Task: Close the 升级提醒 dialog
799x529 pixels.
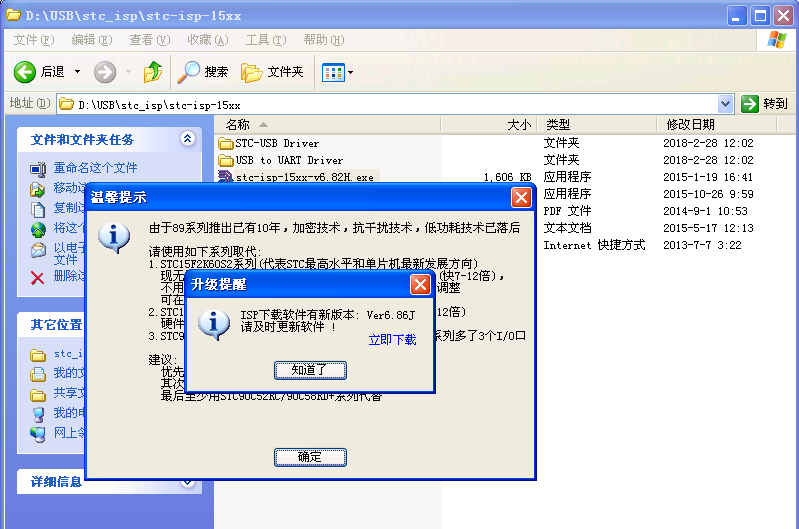Action: (420, 284)
